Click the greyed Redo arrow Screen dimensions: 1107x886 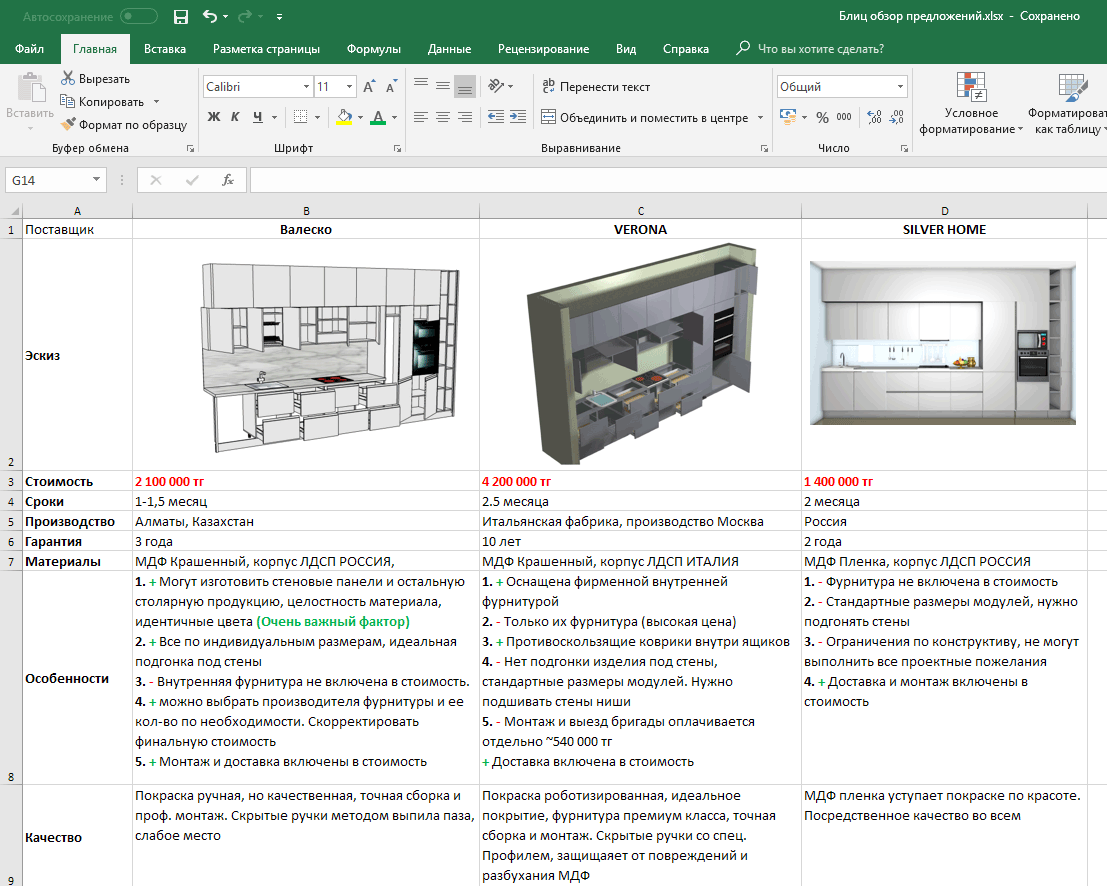[245, 16]
